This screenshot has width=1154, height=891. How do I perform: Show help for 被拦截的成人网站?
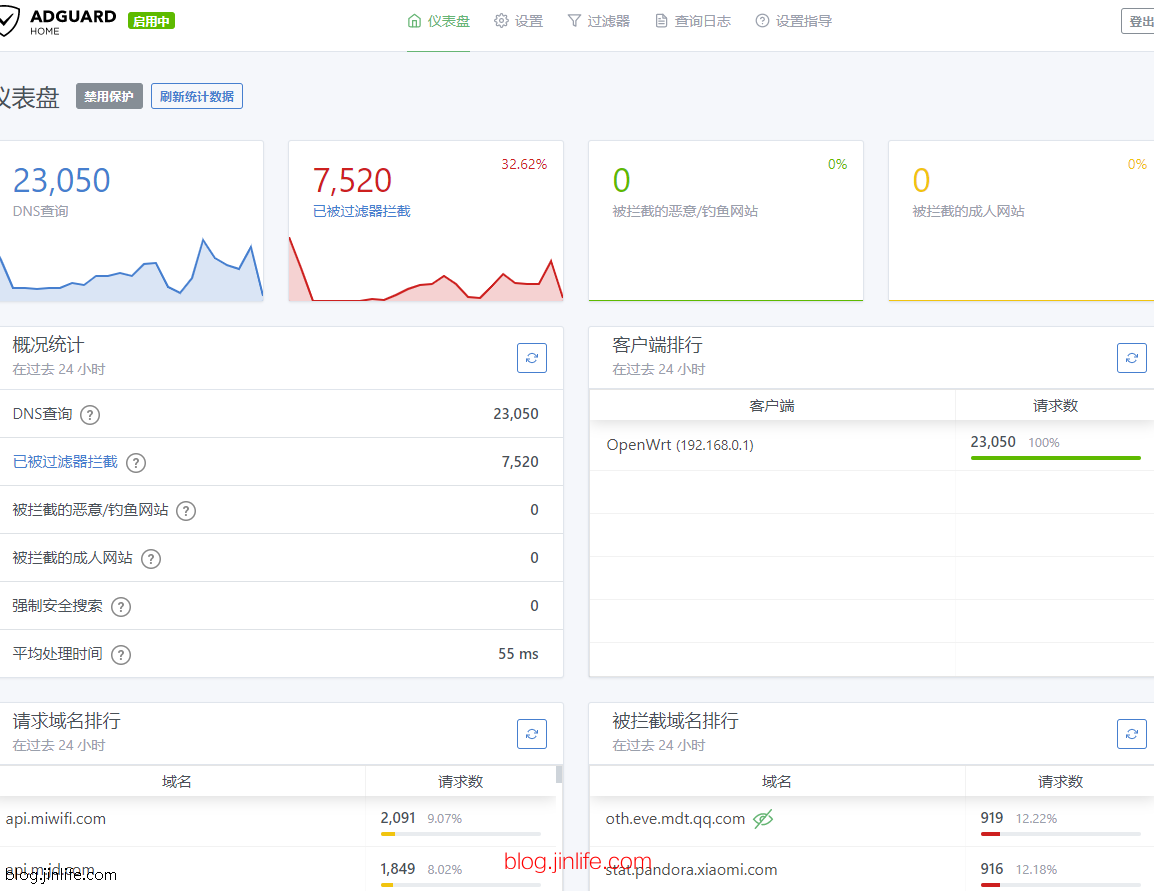(151, 559)
